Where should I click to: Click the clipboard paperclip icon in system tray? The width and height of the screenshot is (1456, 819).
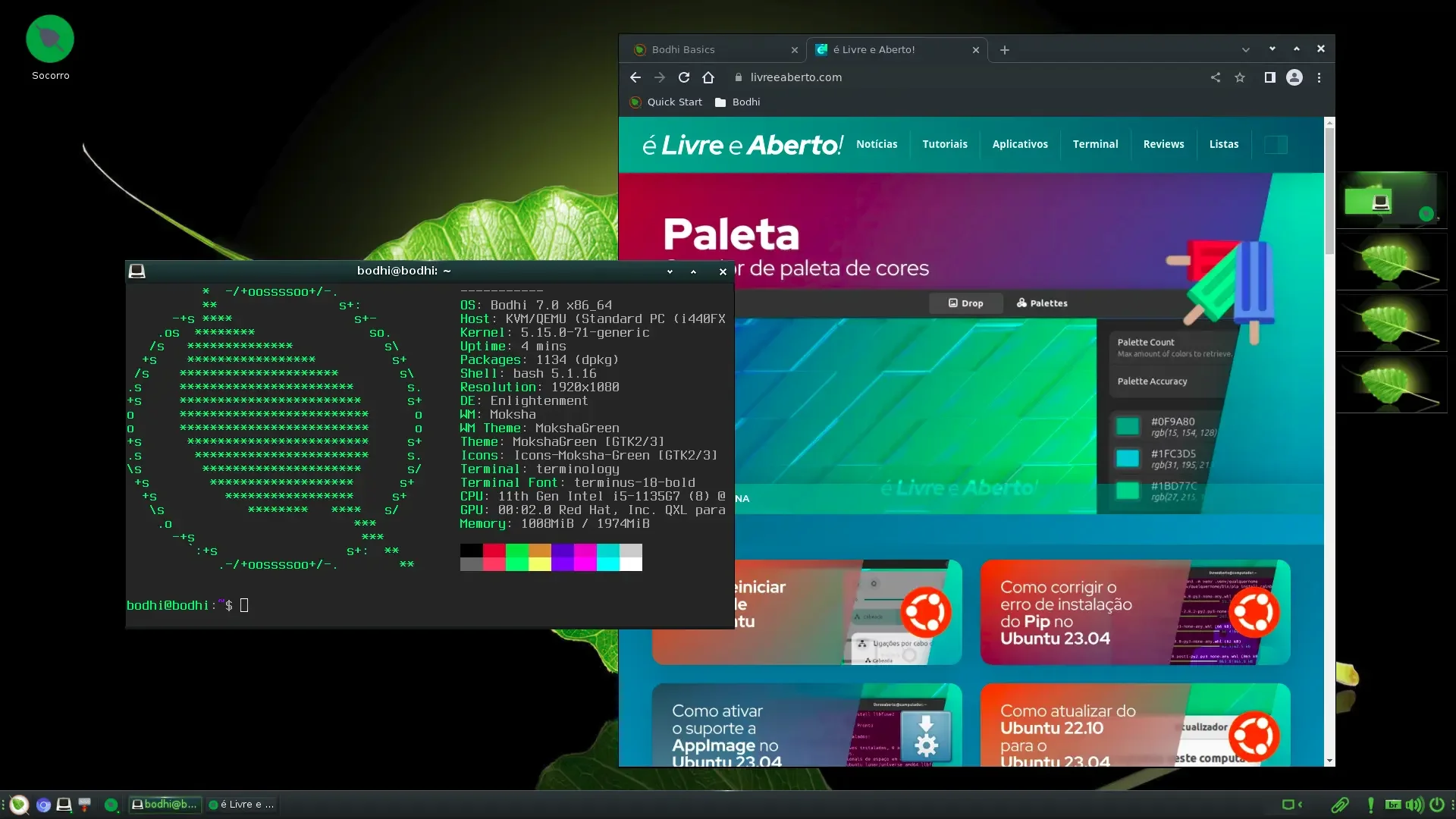pos(1340,805)
